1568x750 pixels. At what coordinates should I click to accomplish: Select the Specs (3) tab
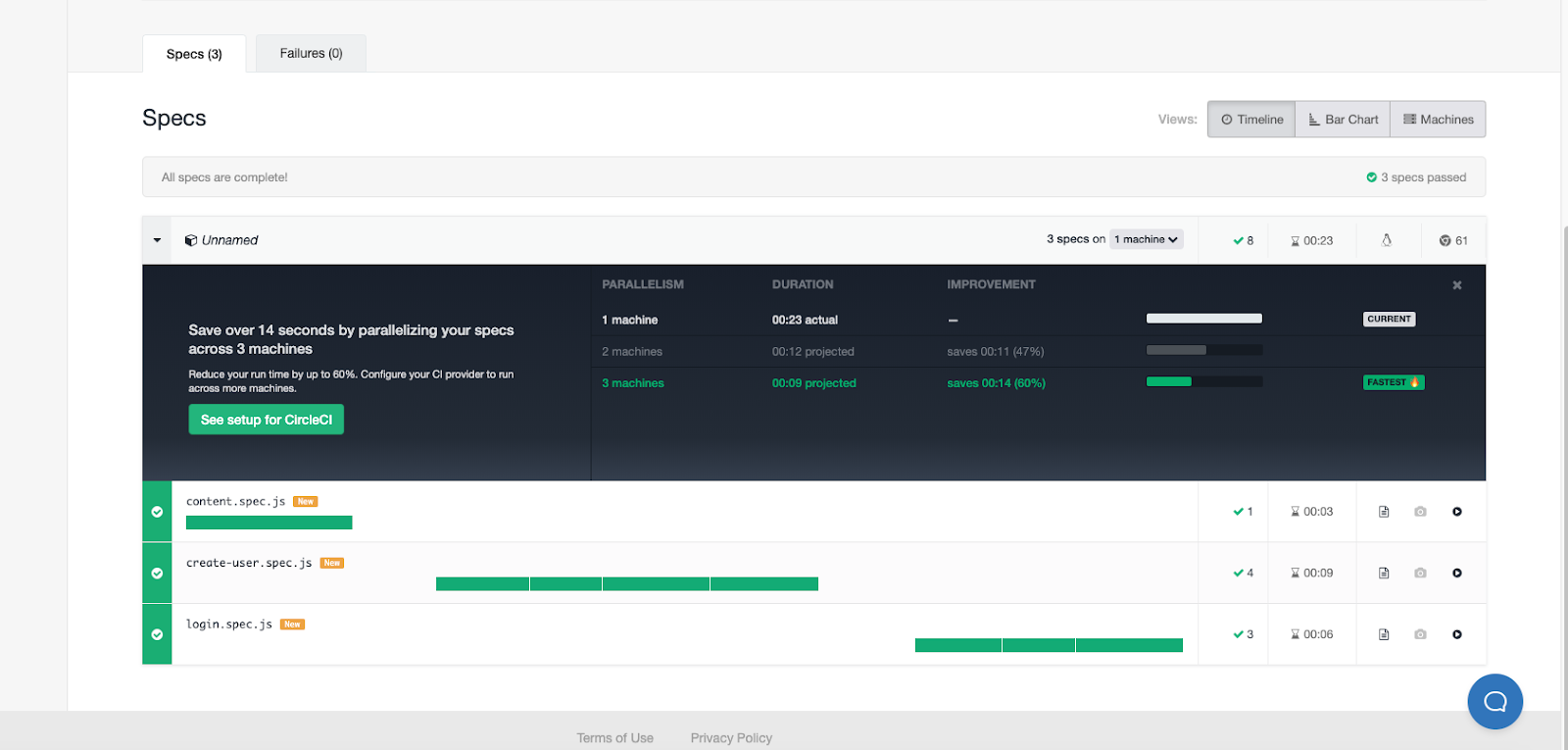tap(194, 54)
